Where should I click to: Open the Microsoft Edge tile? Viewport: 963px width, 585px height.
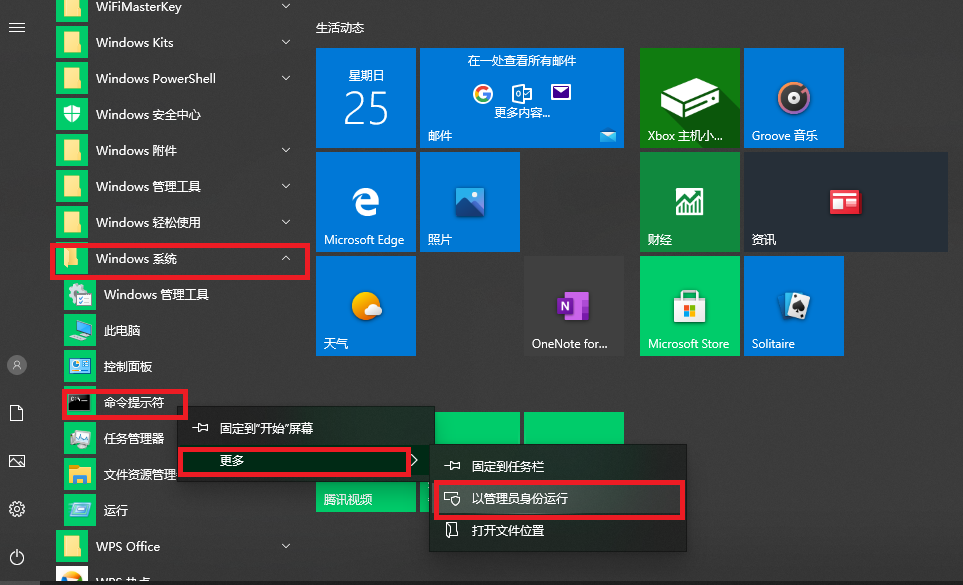point(365,201)
